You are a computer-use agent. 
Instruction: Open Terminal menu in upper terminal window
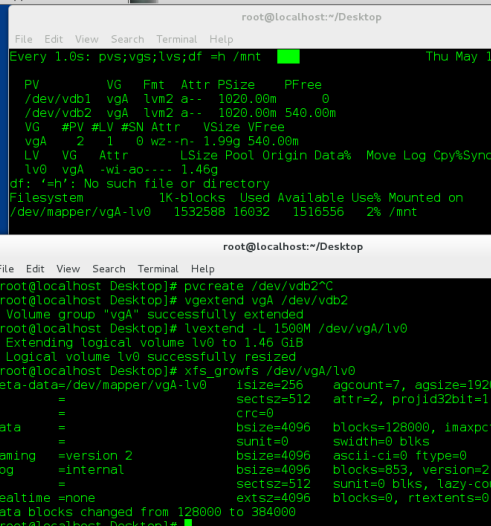[177, 39]
